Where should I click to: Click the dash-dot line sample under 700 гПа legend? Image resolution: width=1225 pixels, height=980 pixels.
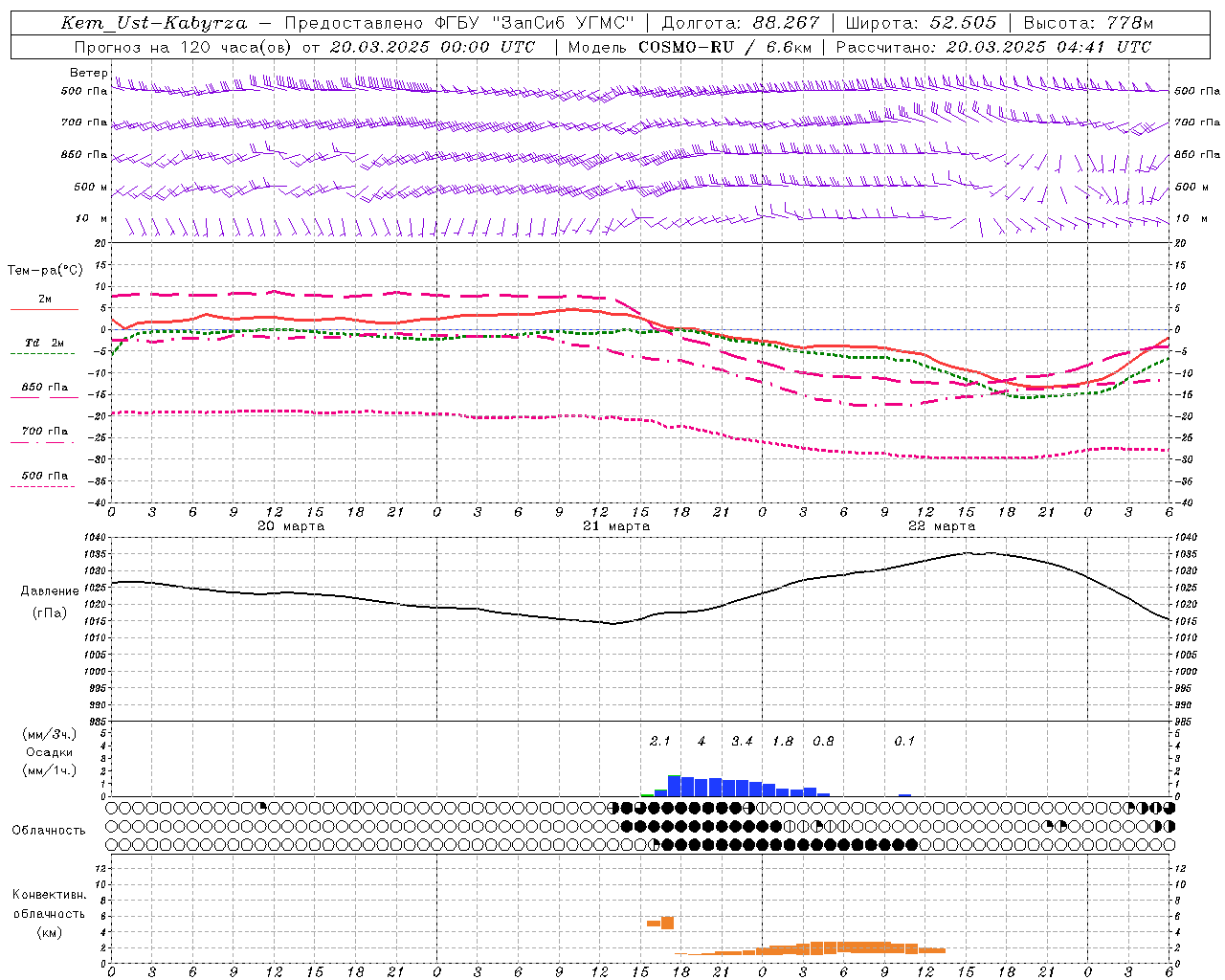pos(42,442)
